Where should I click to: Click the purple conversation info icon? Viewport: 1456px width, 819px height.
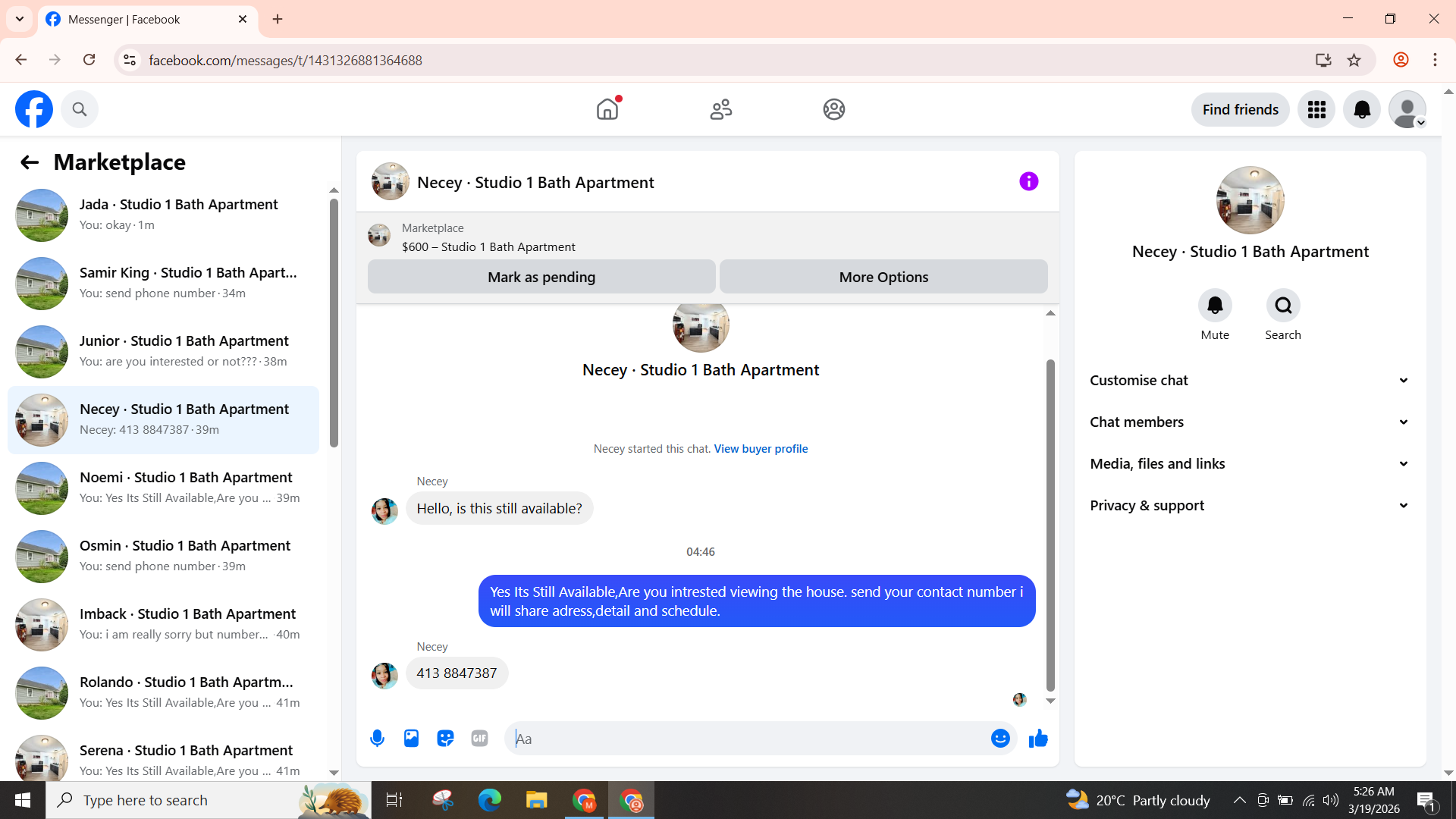coord(1028,181)
